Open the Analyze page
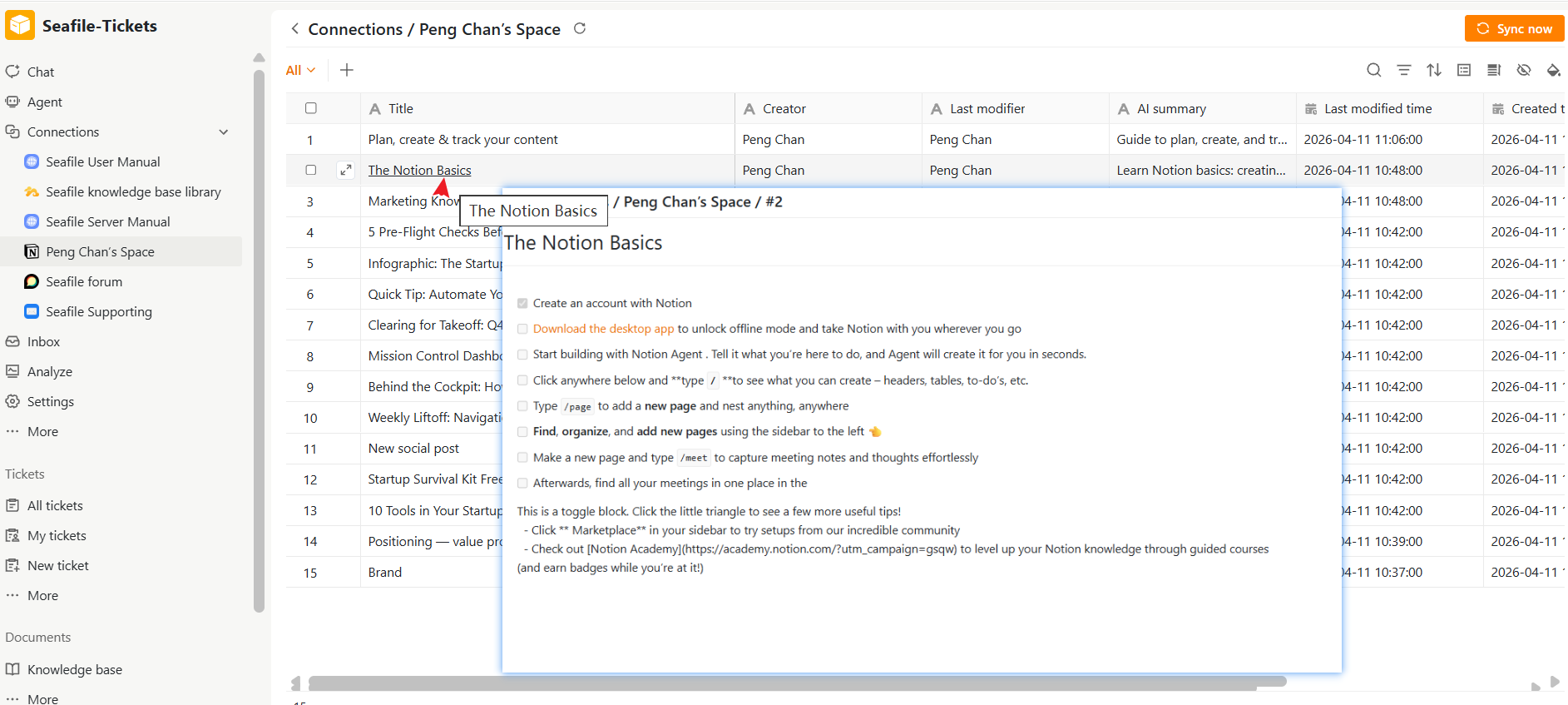The height and width of the screenshot is (705, 1568). (x=49, y=371)
